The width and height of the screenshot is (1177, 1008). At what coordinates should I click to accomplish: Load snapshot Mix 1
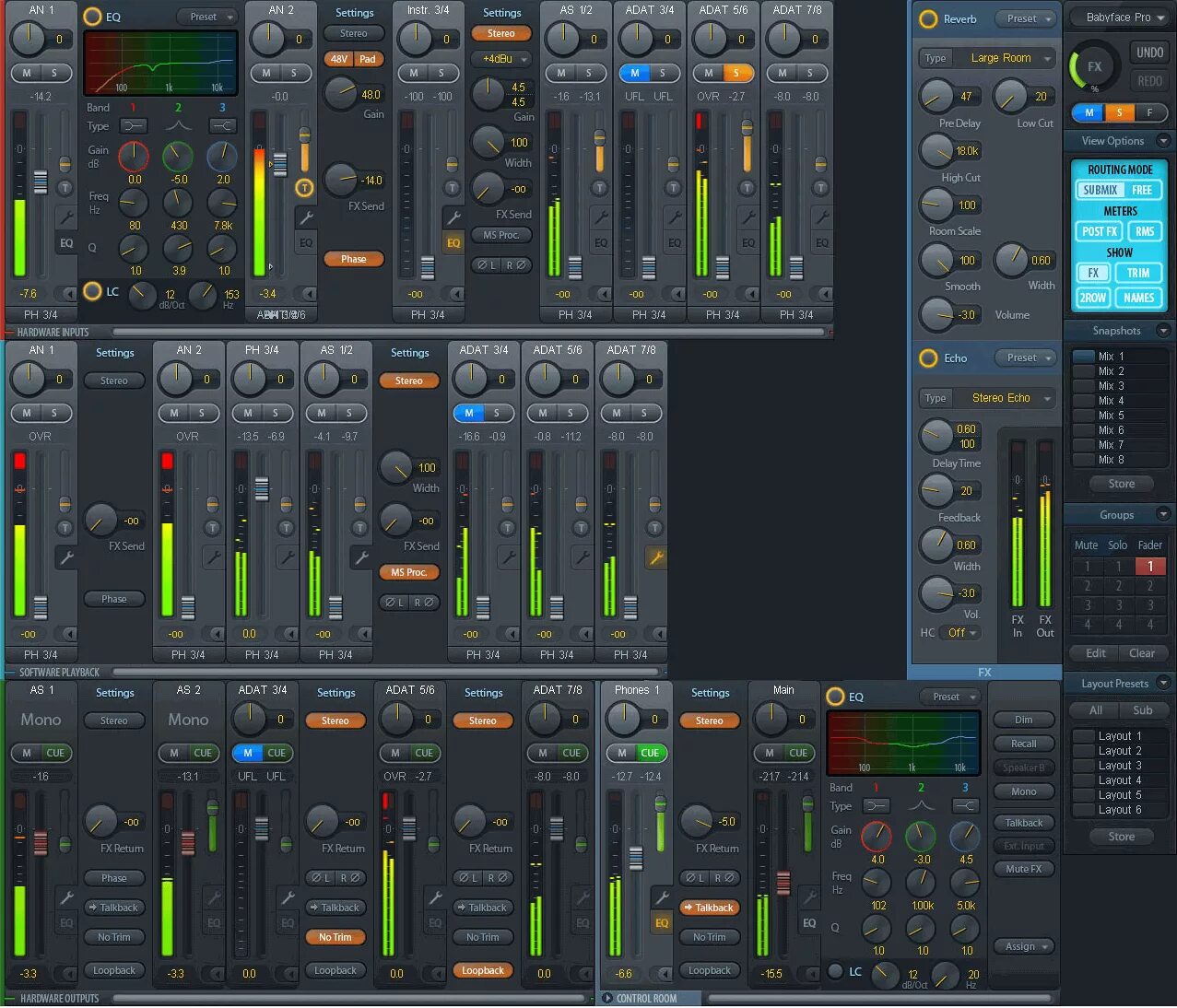[x=1120, y=357]
